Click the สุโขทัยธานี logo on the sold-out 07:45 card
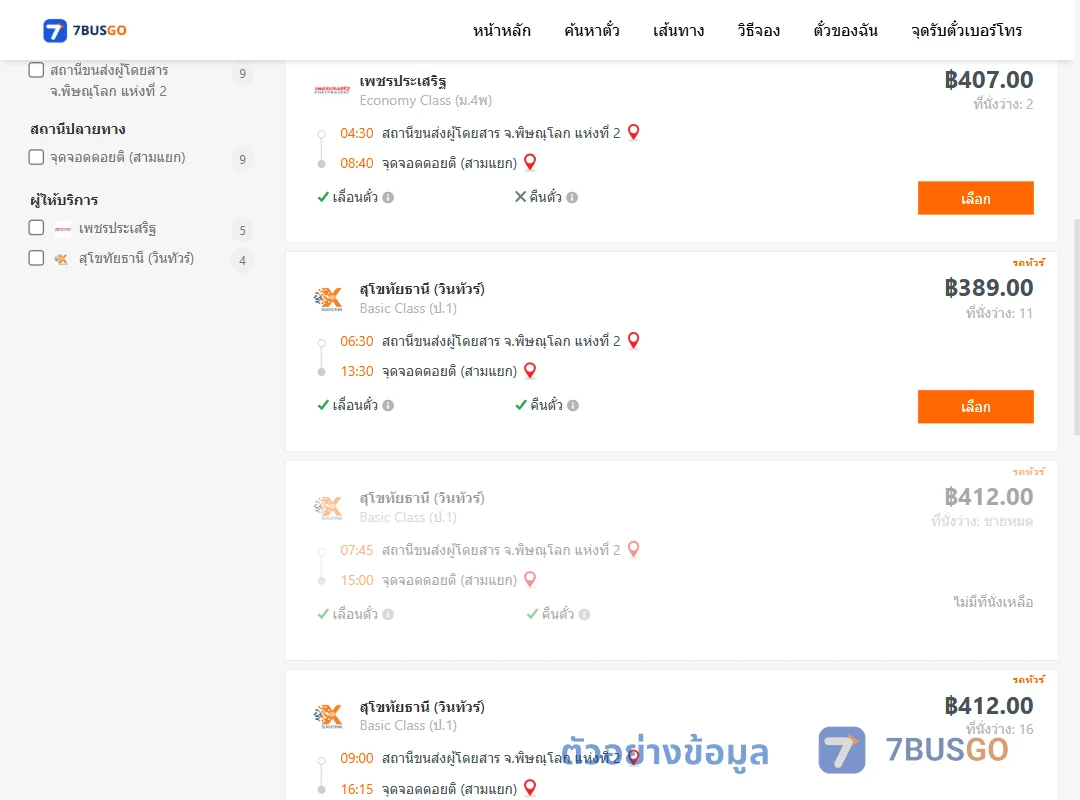 click(x=329, y=508)
